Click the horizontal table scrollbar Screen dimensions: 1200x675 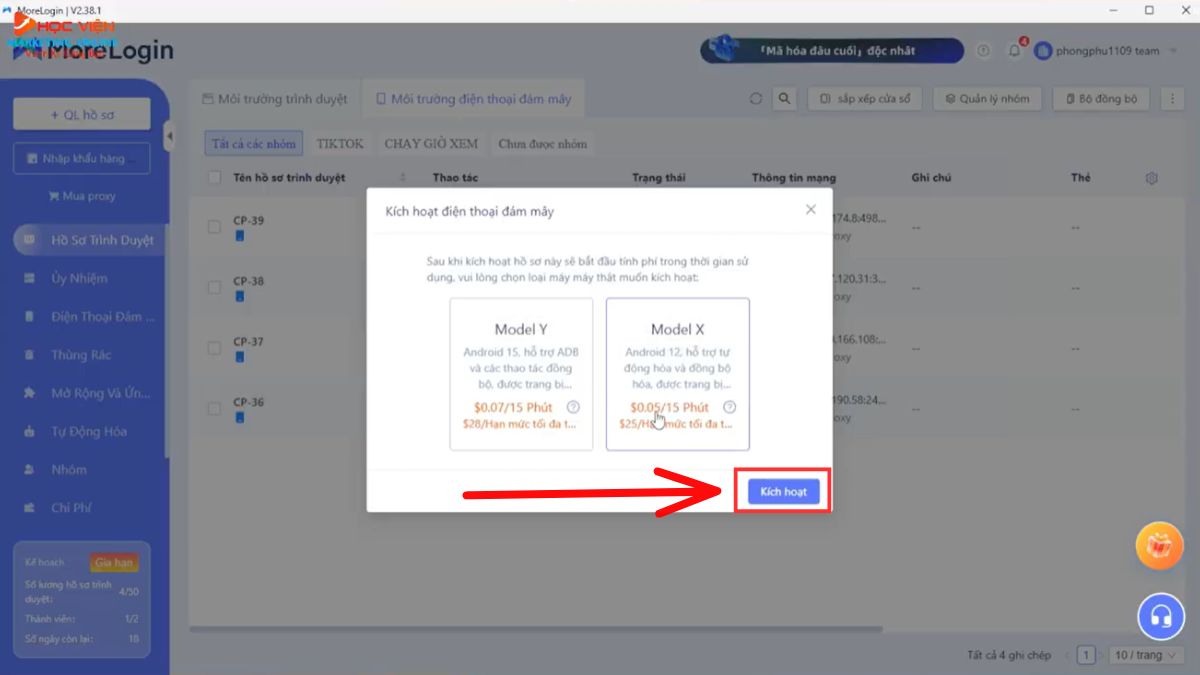pyautogui.click(x=536, y=629)
